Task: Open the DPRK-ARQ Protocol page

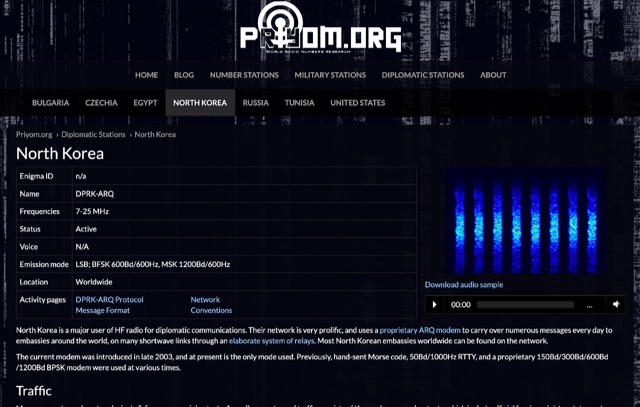Action: tap(109, 299)
